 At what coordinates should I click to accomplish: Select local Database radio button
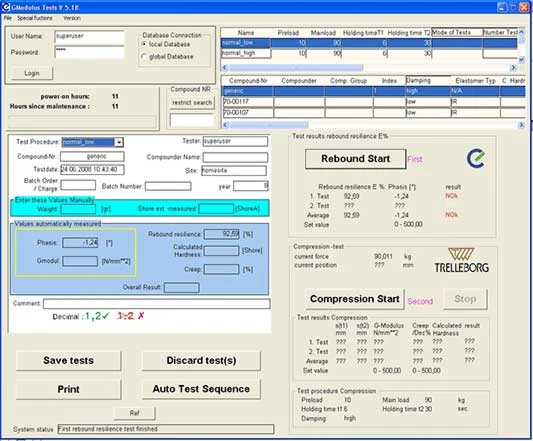(x=144, y=44)
